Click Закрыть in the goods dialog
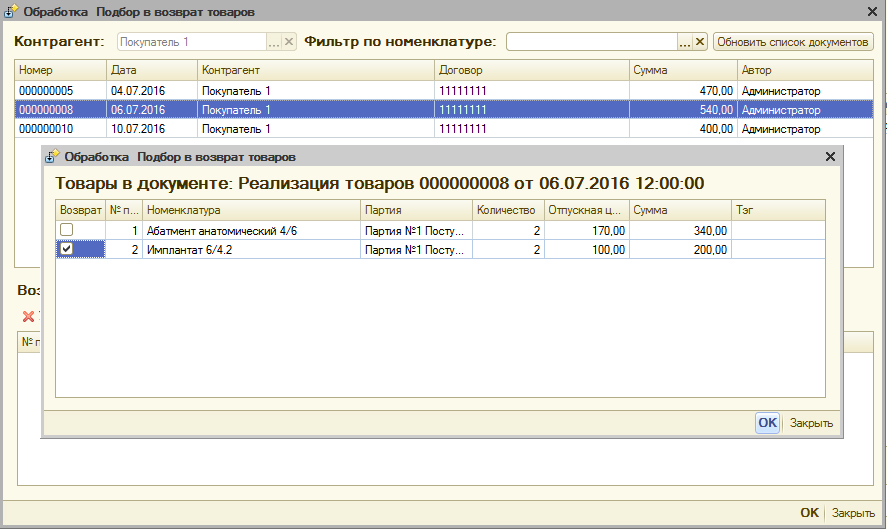The width and height of the screenshot is (887, 529). pos(811,423)
